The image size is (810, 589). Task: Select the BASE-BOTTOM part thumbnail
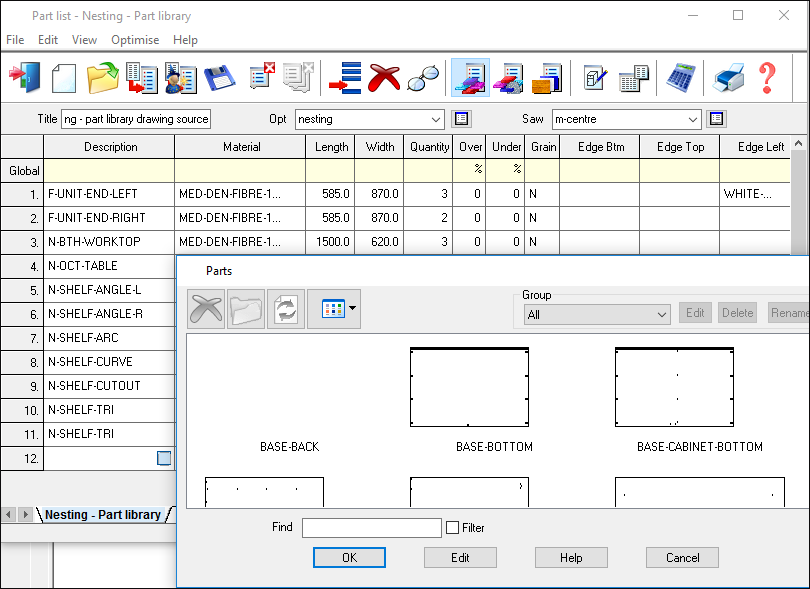(469, 387)
